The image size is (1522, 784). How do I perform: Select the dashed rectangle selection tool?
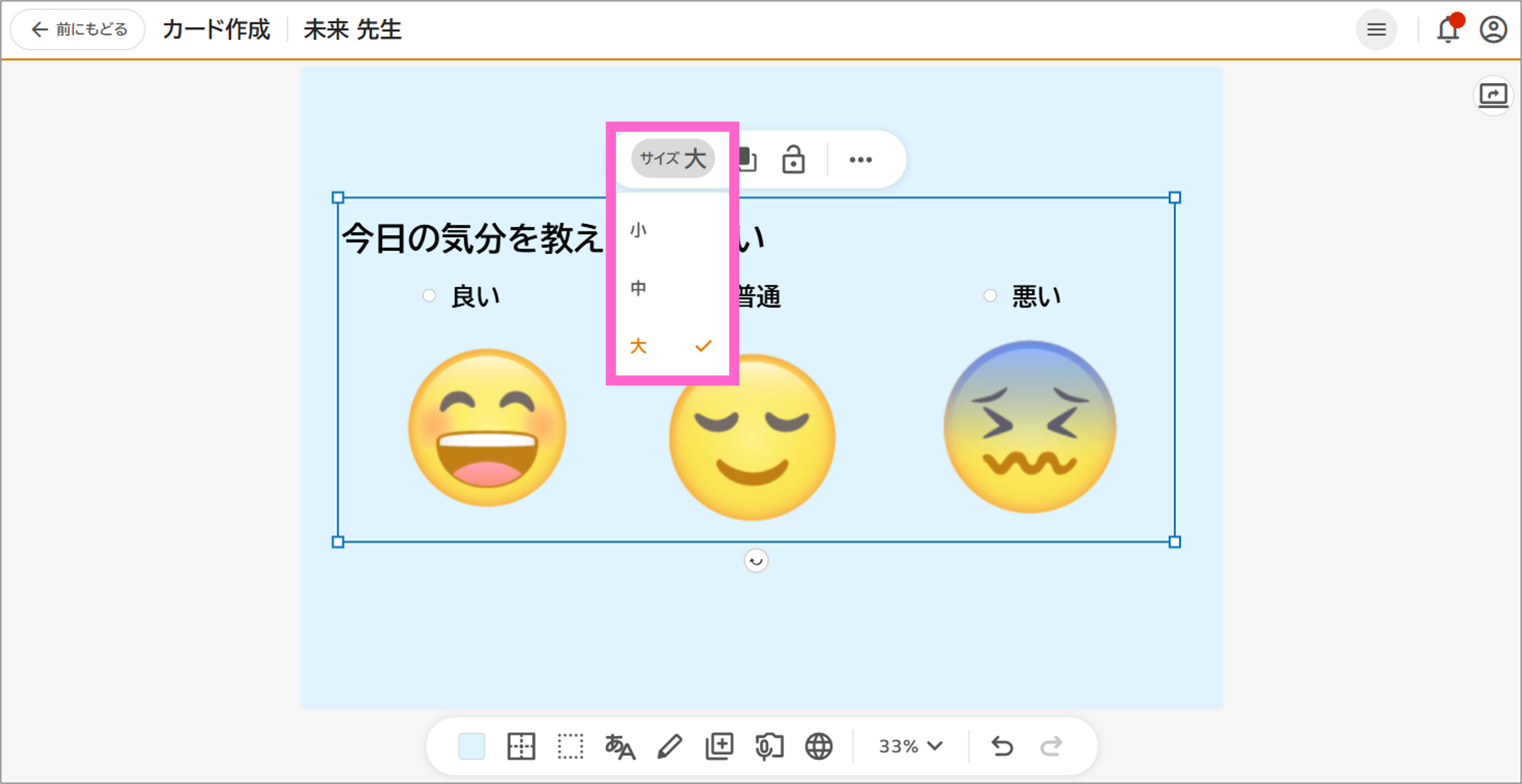(x=570, y=746)
